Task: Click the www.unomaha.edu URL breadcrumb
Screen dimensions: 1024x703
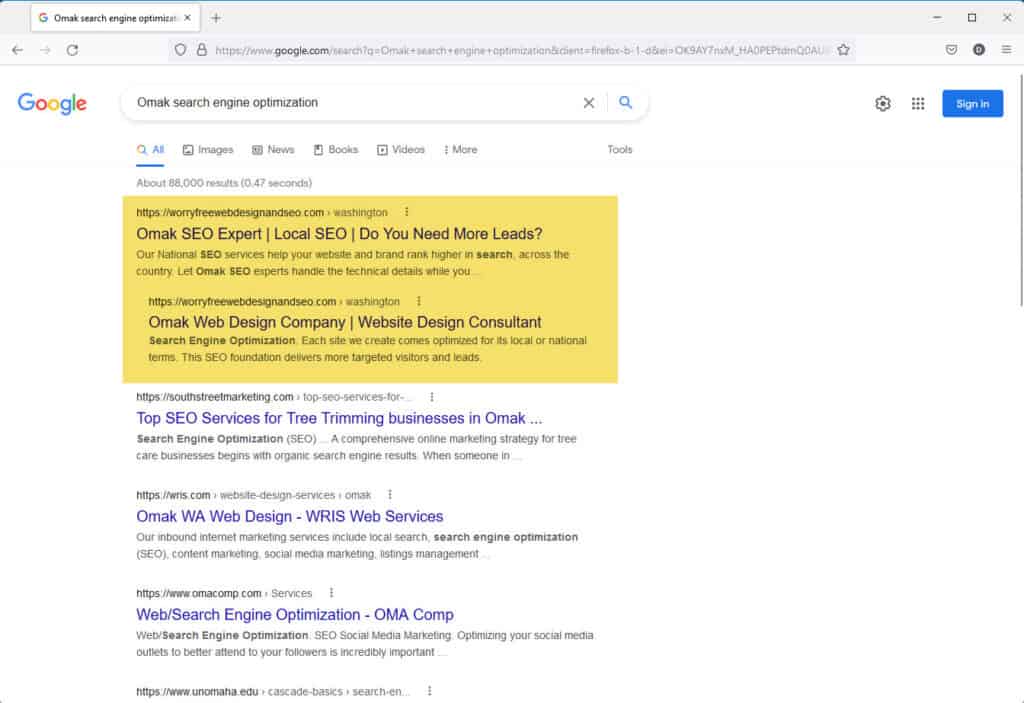Action: (x=273, y=691)
